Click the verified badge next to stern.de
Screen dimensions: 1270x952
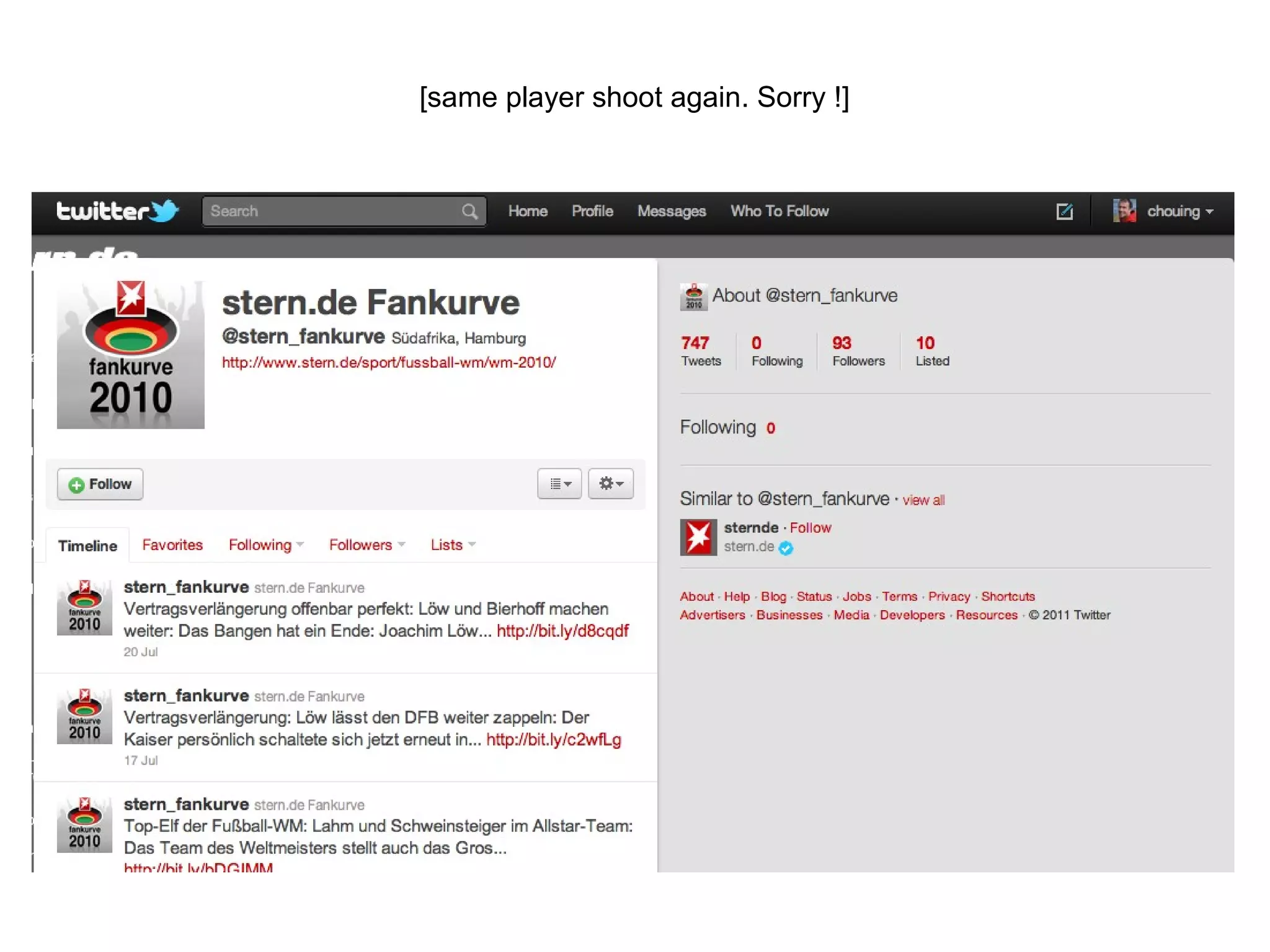pos(786,548)
